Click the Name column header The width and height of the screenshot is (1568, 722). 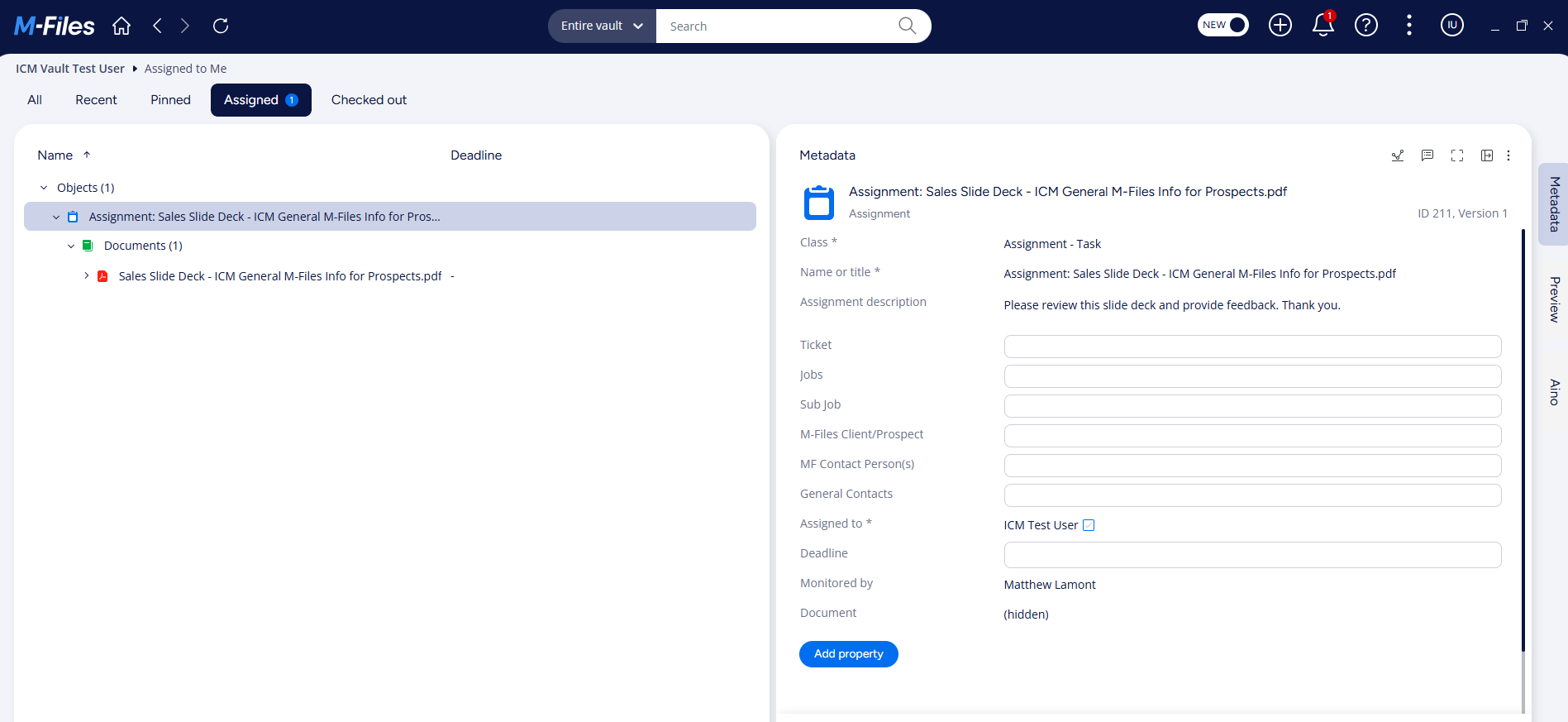click(x=55, y=155)
